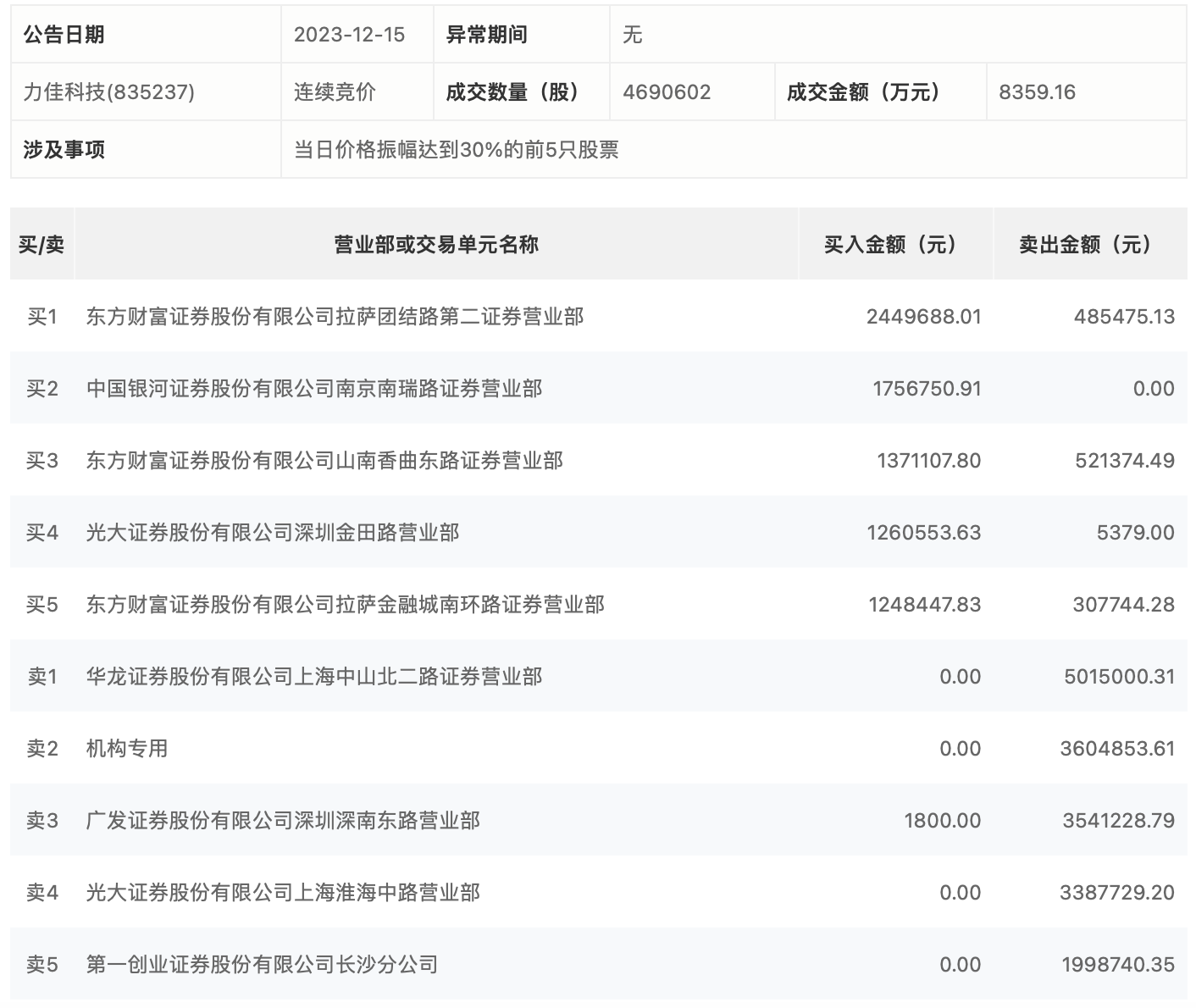Click the 买/卖 column header

pyautogui.click(x=42, y=245)
